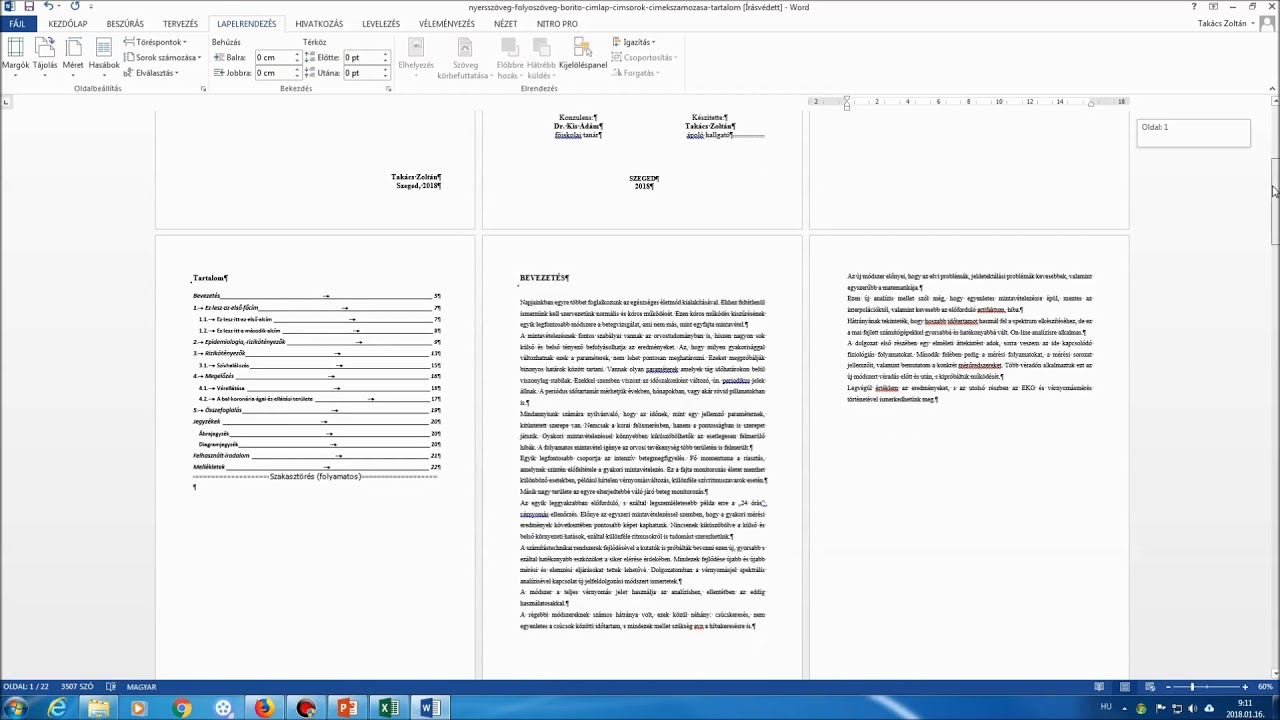This screenshot has height=720, width=1280.
Task: Switch to the LEVELEZÉS tab
Action: click(x=381, y=24)
